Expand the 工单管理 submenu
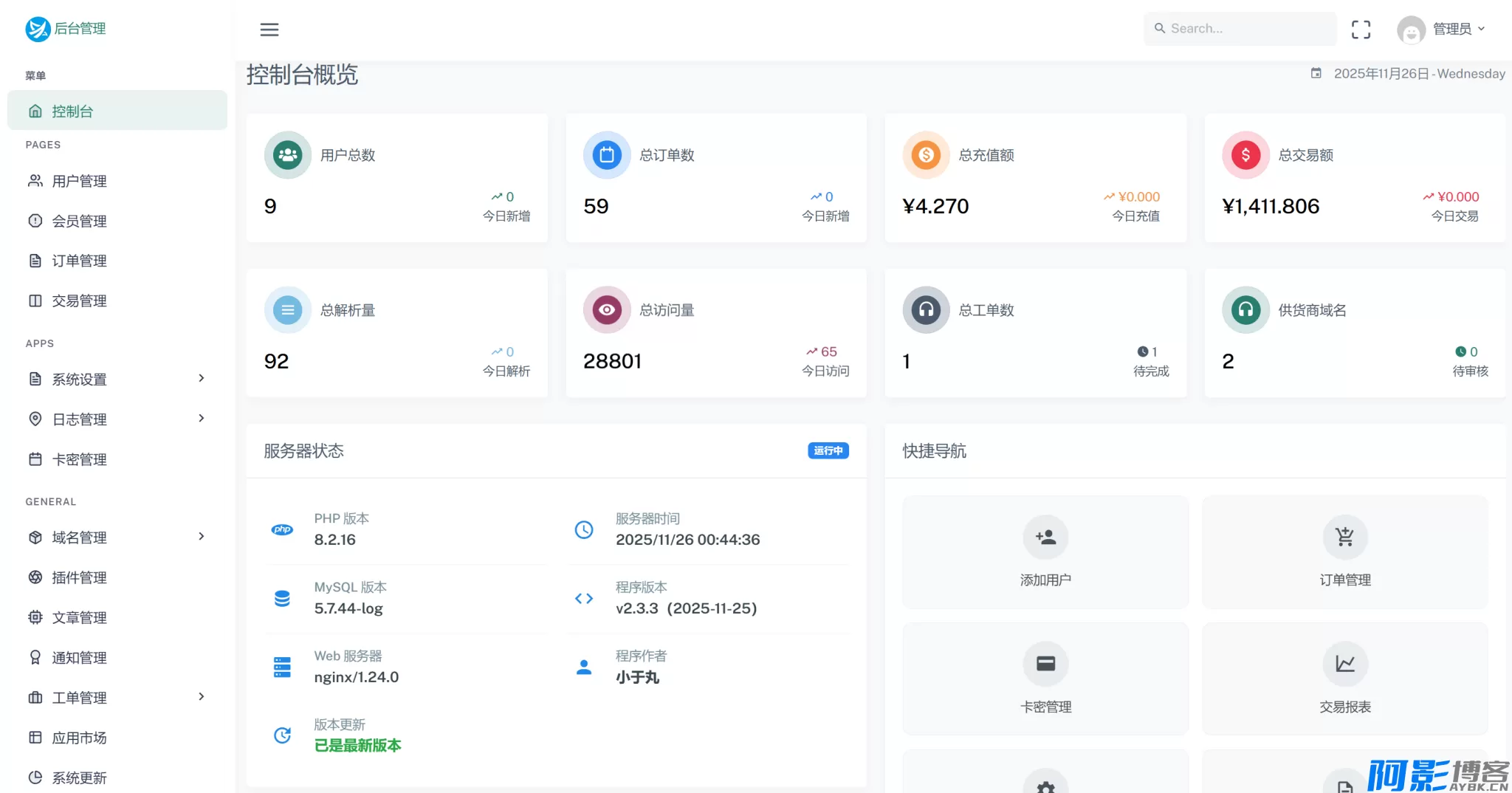 click(201, 697)
